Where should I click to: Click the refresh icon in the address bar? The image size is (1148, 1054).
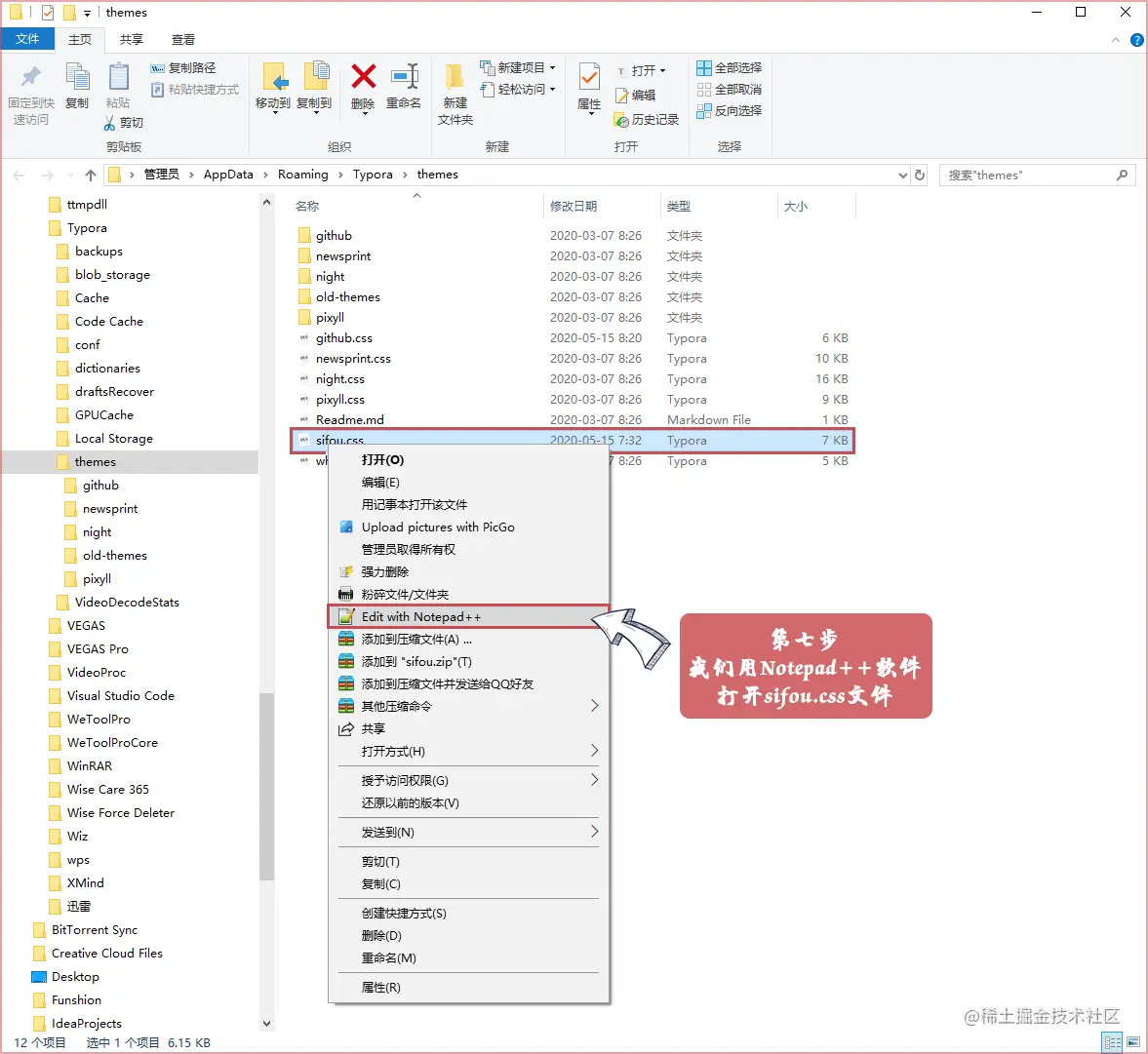pos(918,175)
